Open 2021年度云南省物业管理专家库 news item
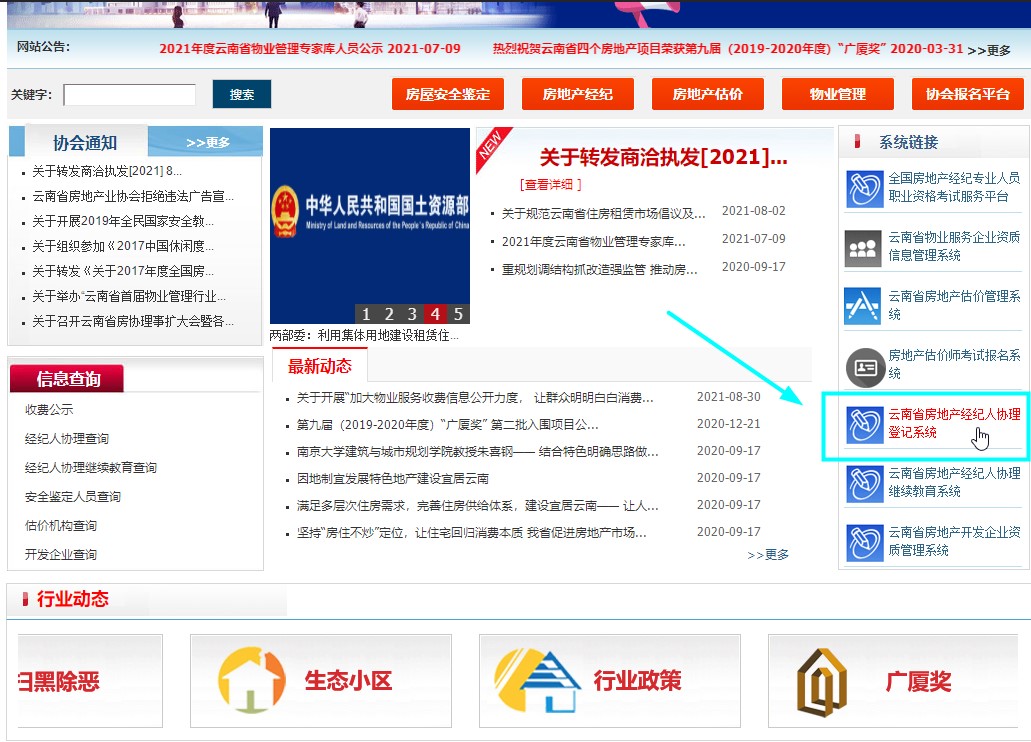Viewport: 1031px width, 742px height. tap(594, 242)
